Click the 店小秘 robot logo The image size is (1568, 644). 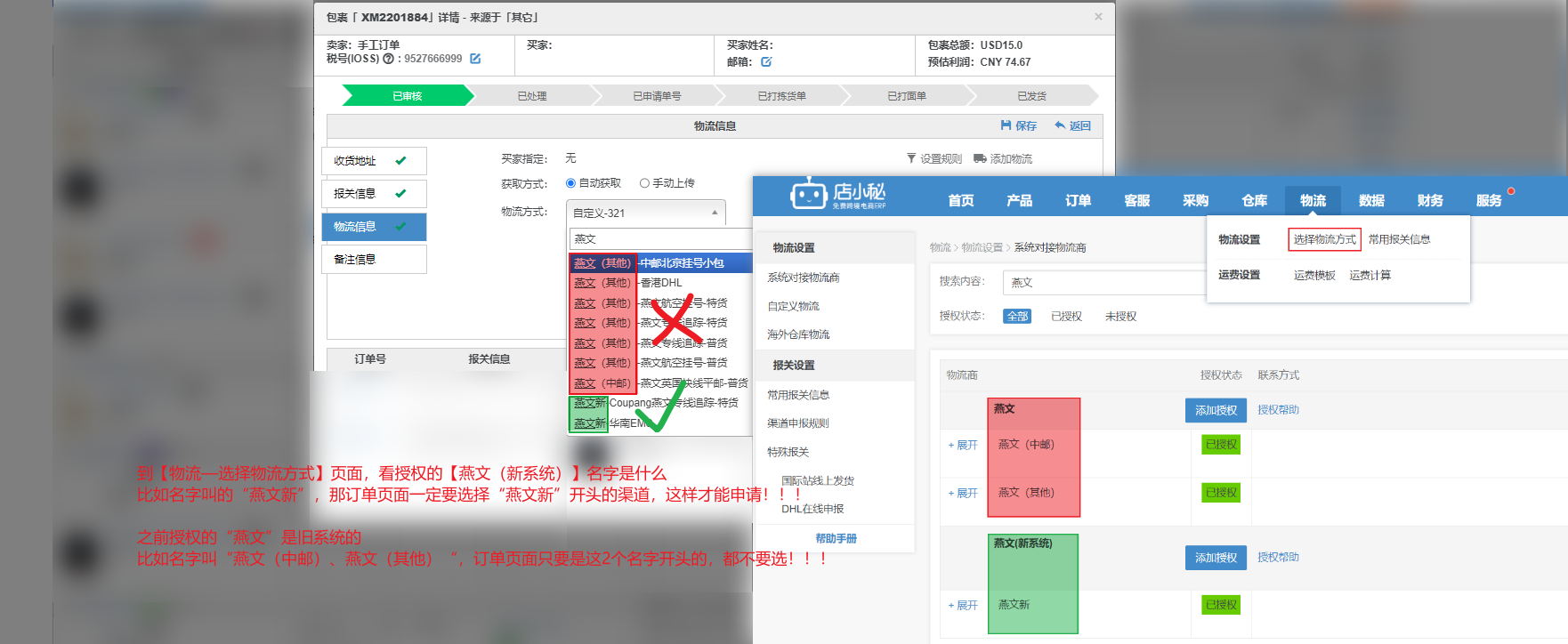coord(837,194)
